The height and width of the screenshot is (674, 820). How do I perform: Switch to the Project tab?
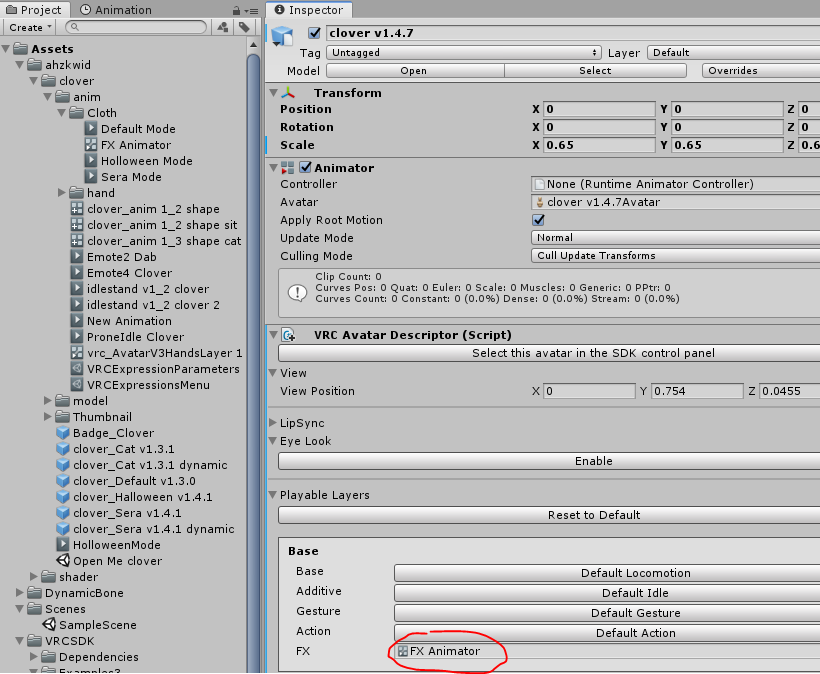click(34, 9)
